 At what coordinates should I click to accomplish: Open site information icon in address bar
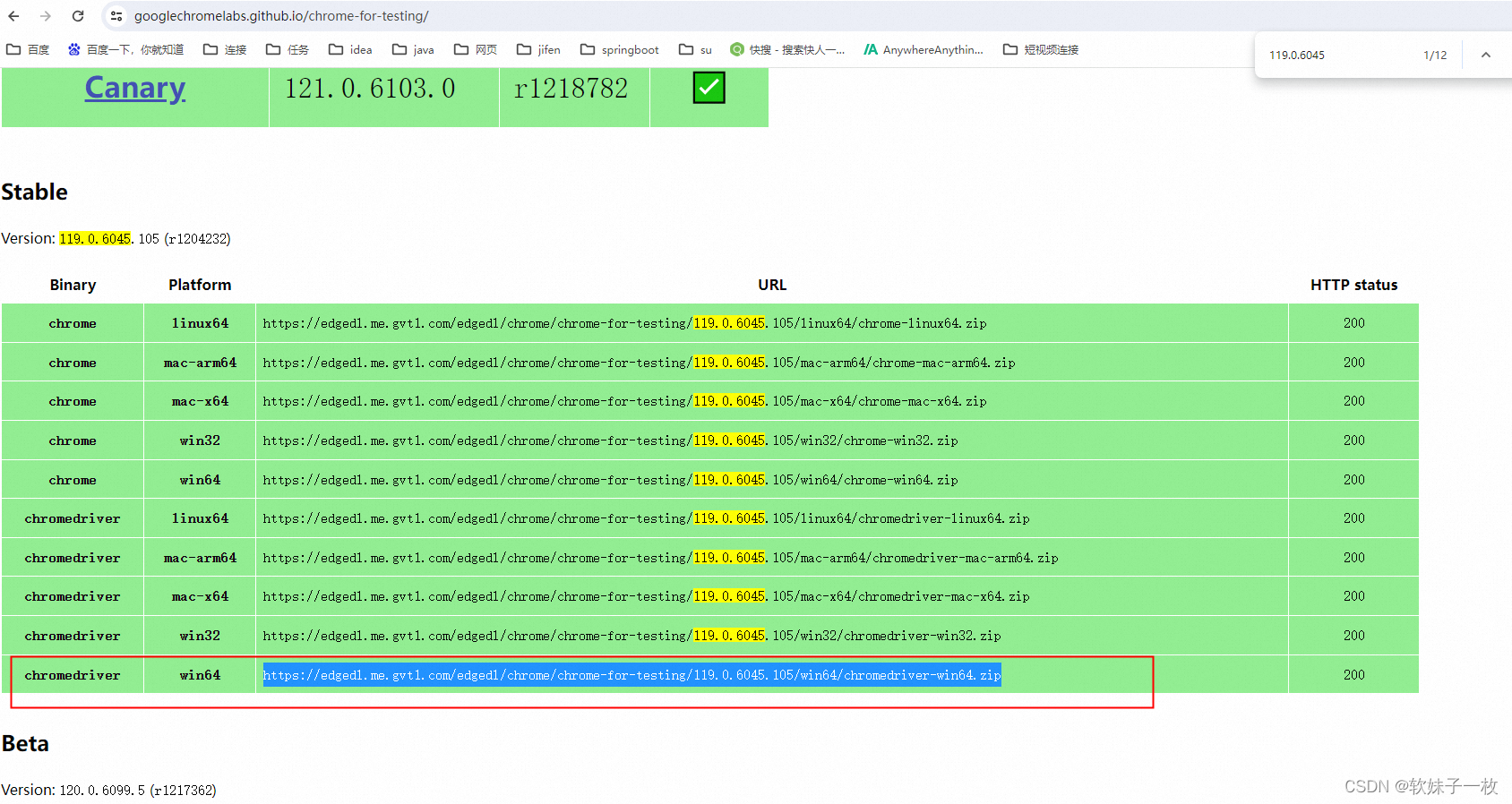tap(116, 16)
